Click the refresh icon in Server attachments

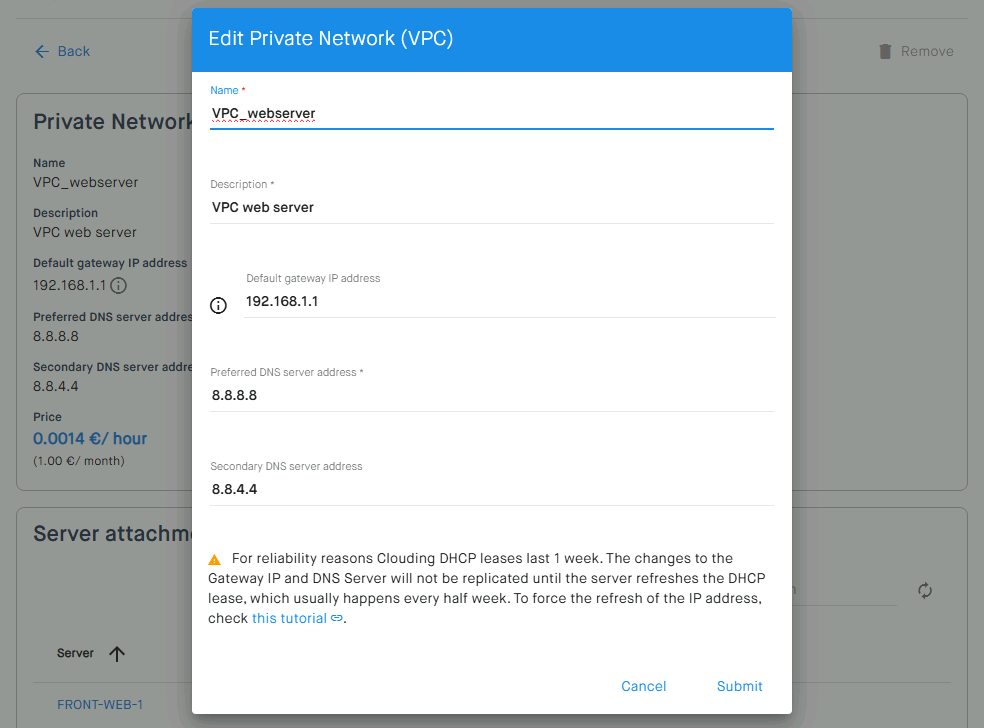click(x=924, y=591)
